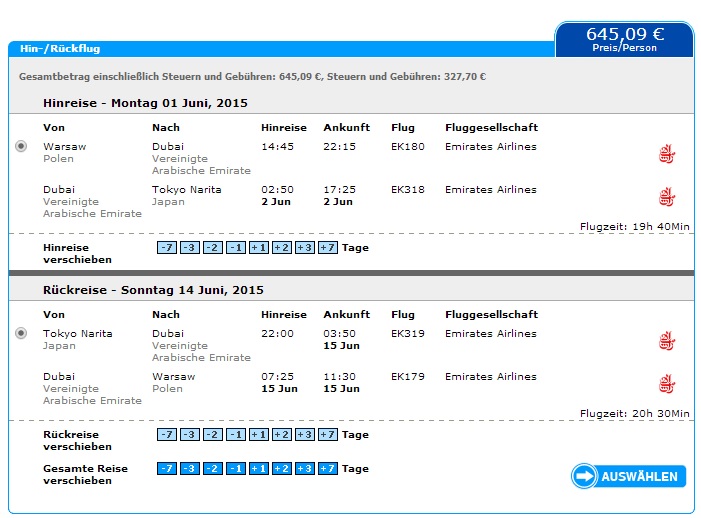
Task: Click the Hin-/Rückflug header label
Action: (x=60, y=48)
